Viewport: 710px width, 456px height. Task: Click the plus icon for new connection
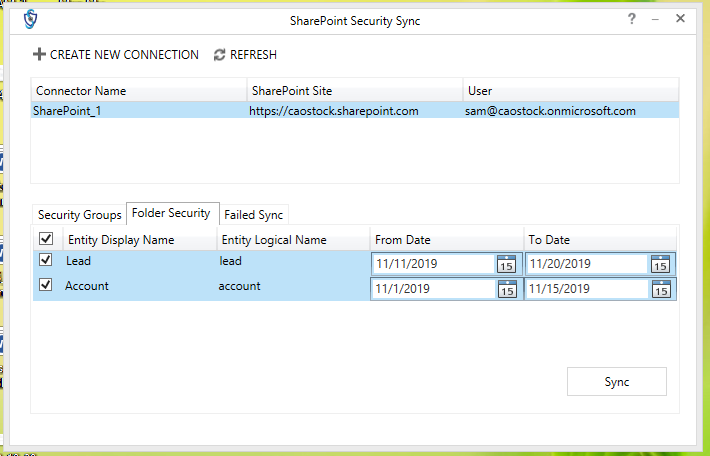pos(39,54)
